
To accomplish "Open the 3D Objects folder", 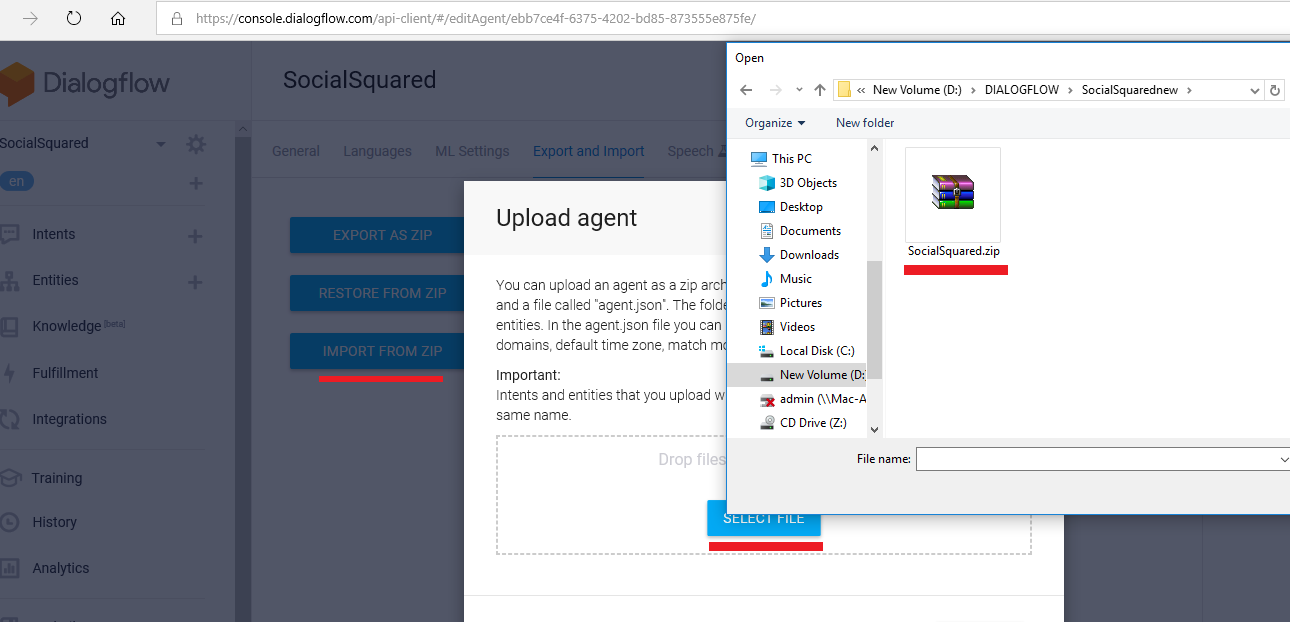I will [807, 183].
